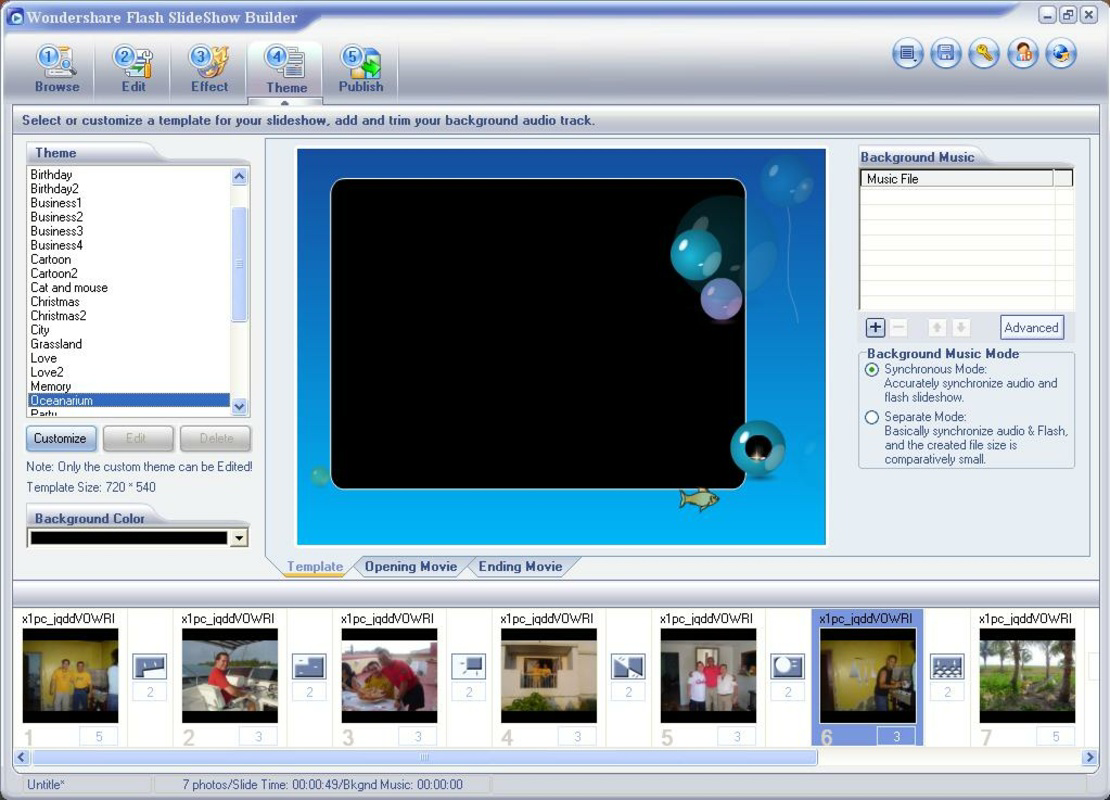Select slide 1 thumbnail
Viewport: 1110px width, 800px height.
coord(70,675)
